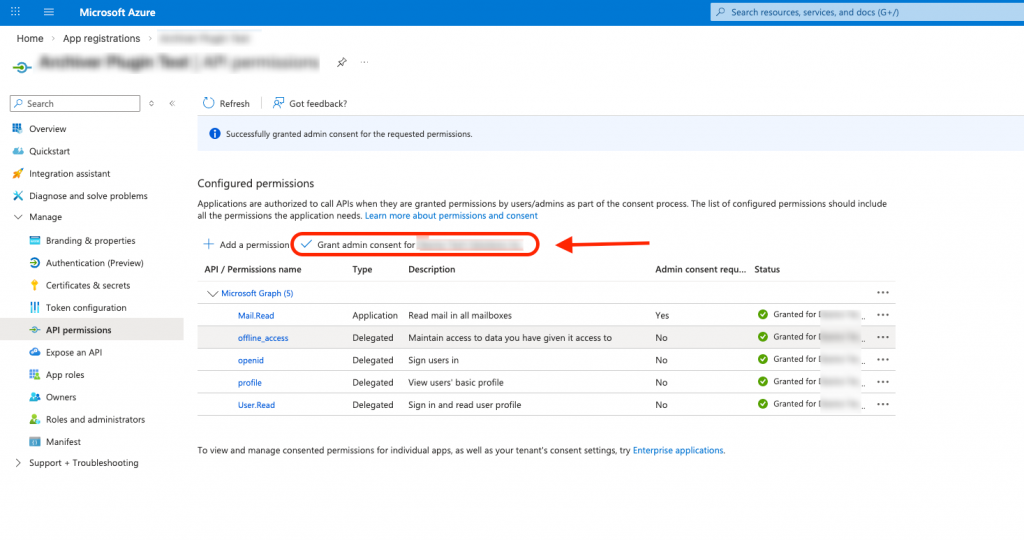Open Manifest in the sidebar
The height and width of the screenshot is (540, 1024).
[x=63, y=442]
